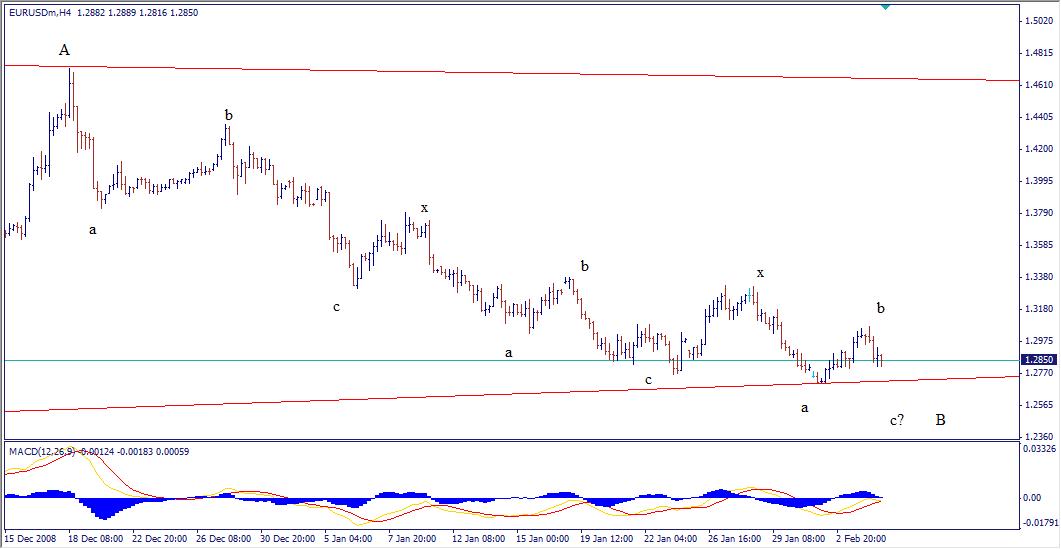Viewport: 1061px width, 549px height.
Task: Click the 1.5020 price scale value
Action: pyautogui.click(x=1038, y=21)
